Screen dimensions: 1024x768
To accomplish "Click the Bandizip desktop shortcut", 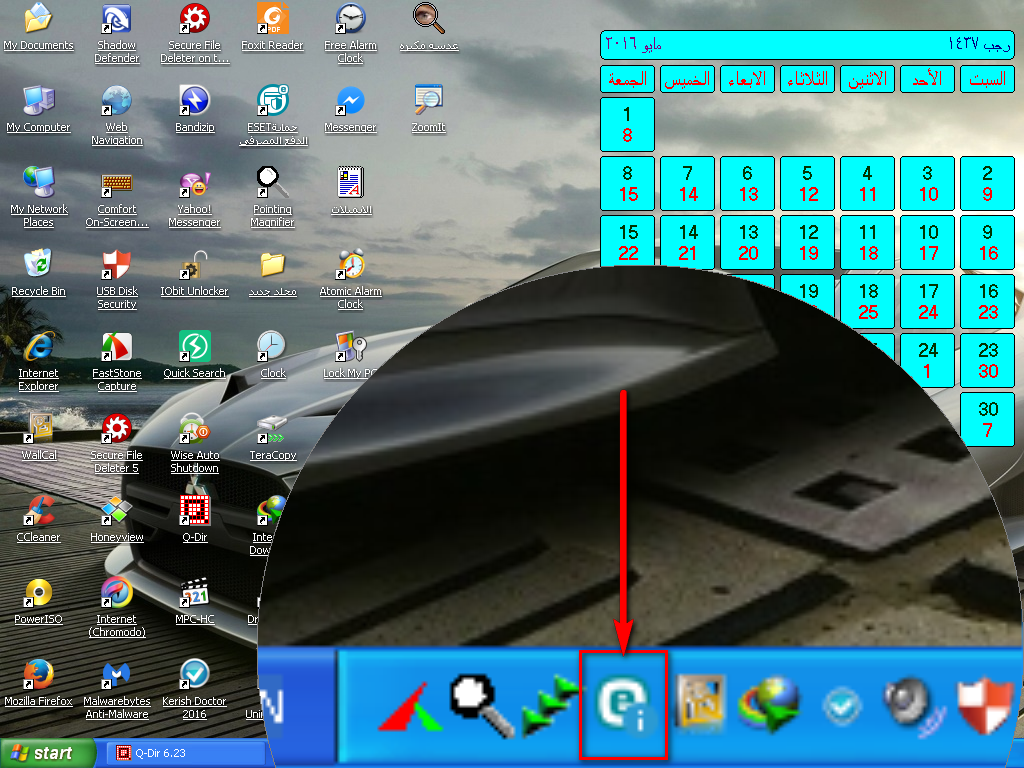I will (195, 110).
